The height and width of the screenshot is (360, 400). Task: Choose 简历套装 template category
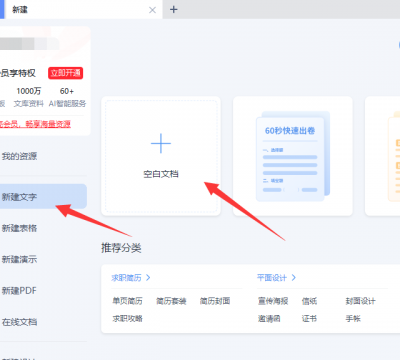pyautogui.click(x=171, y=301)
